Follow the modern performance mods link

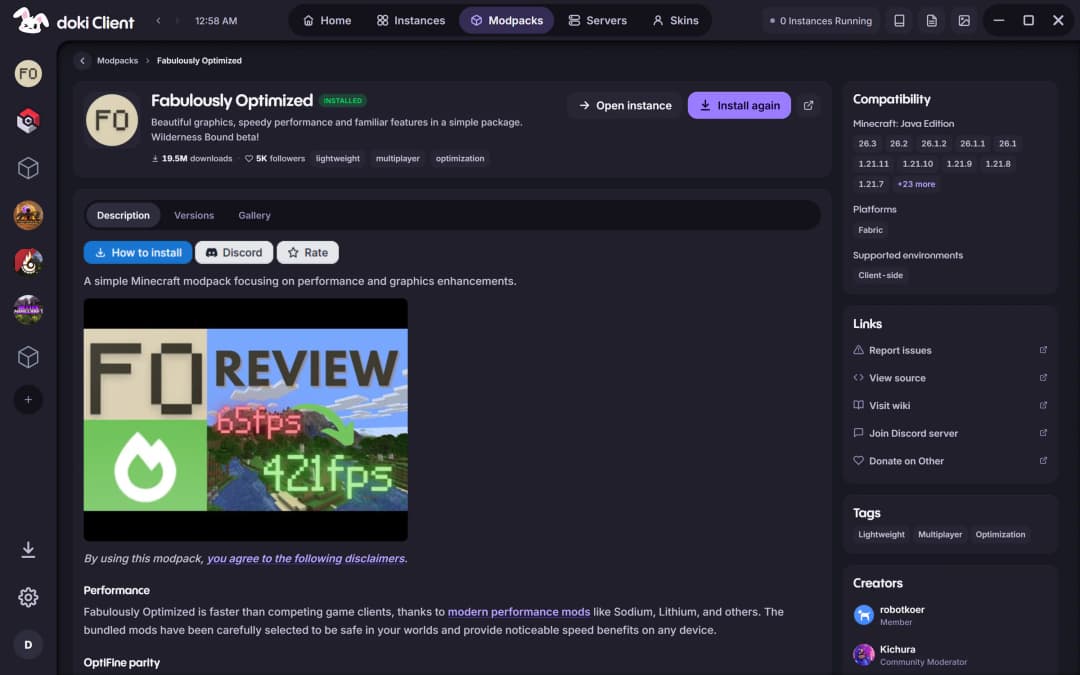click(519, 612)
